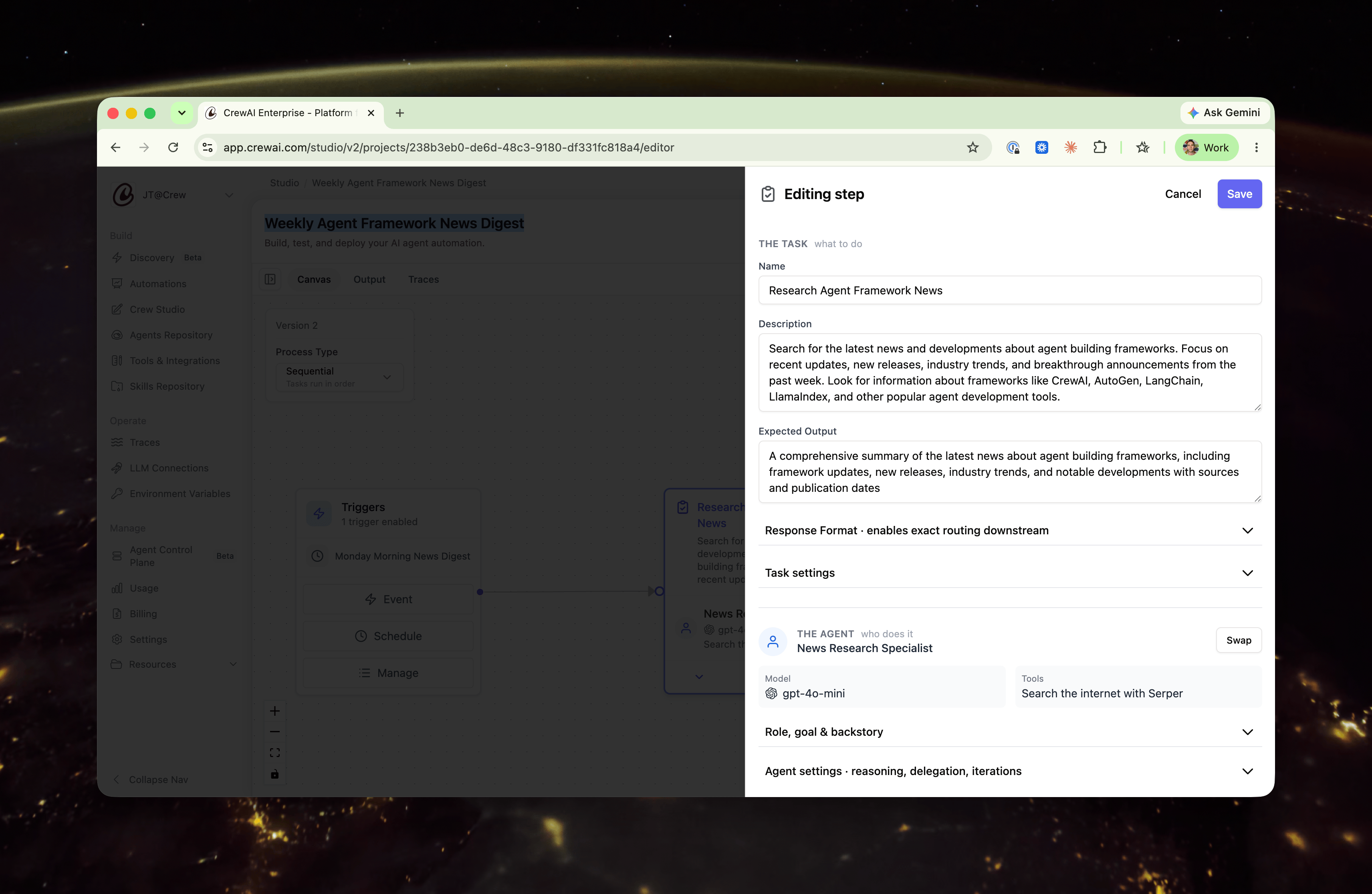Screen dimensions: 1372x894
Task: Expand Role, goal & backstory
Action: click(1010, 732)
